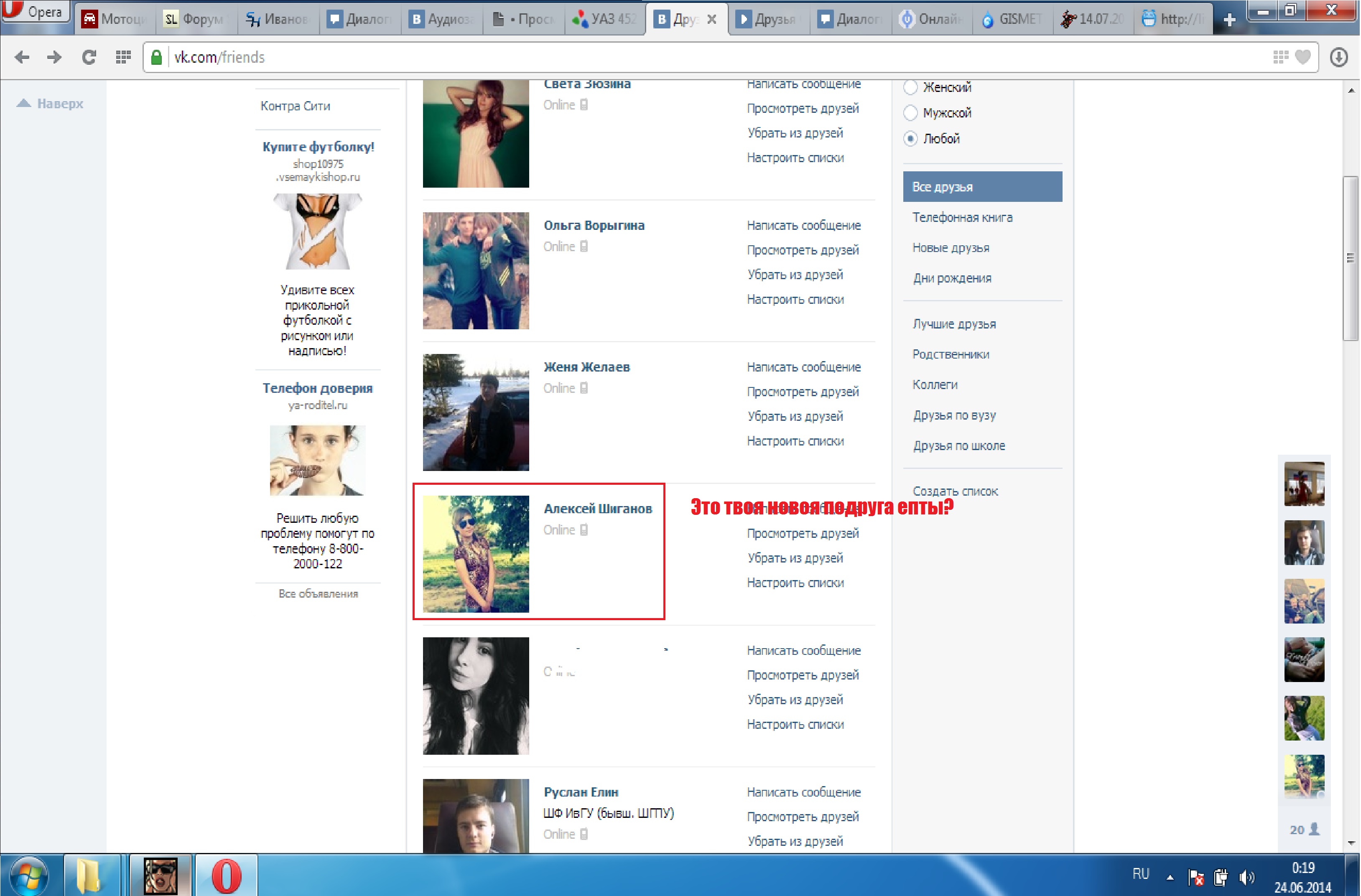Open Телефонная книга list
Screen dimensions: 1361x896
coord(962,217)
